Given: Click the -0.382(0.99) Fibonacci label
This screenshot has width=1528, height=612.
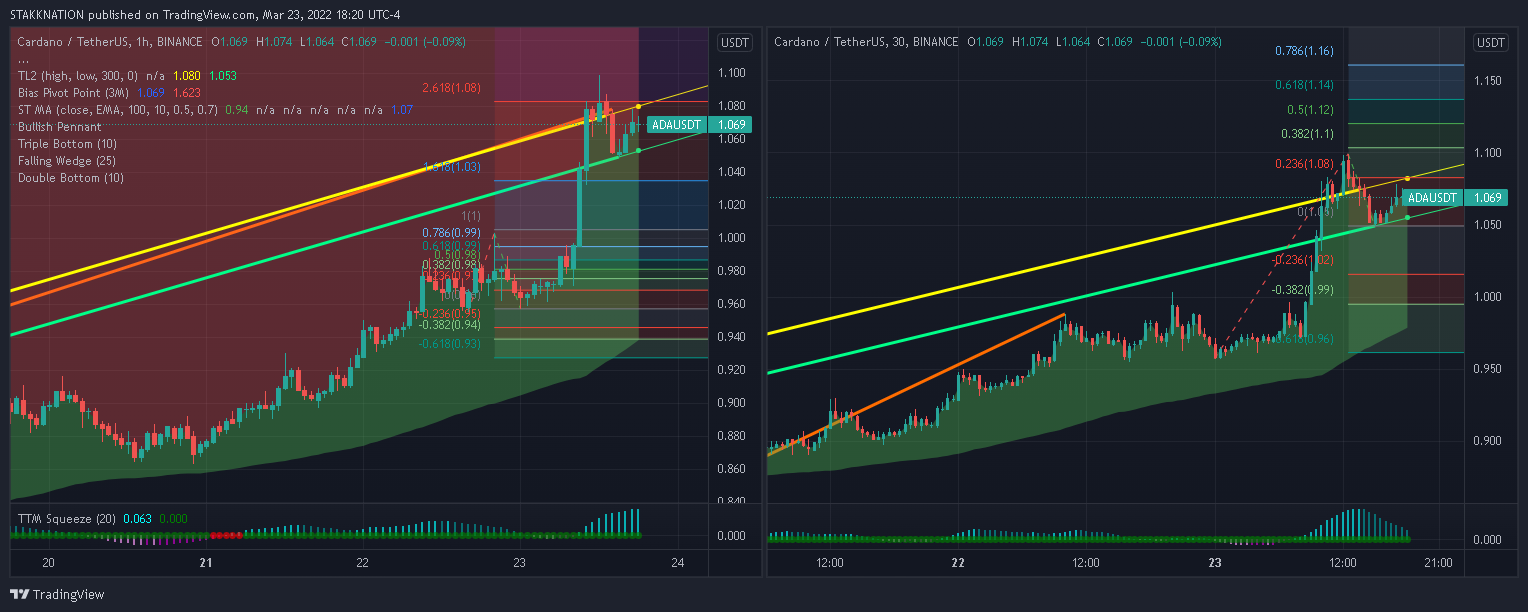Looking at the screenshot, I should 1302,290.
